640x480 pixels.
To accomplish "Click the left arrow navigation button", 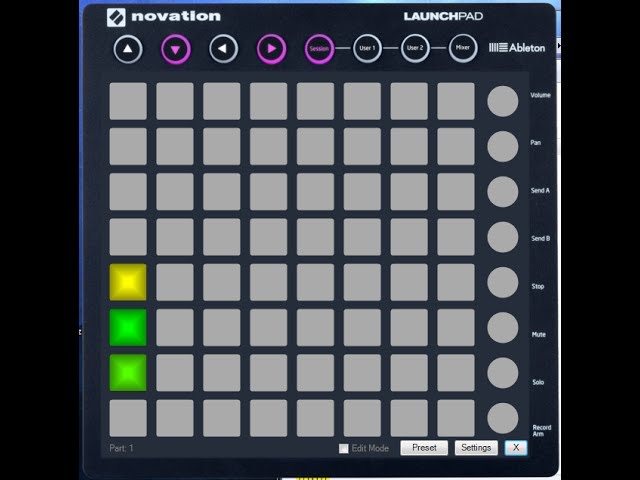I will pyautogui.click(x=223, y=49).
